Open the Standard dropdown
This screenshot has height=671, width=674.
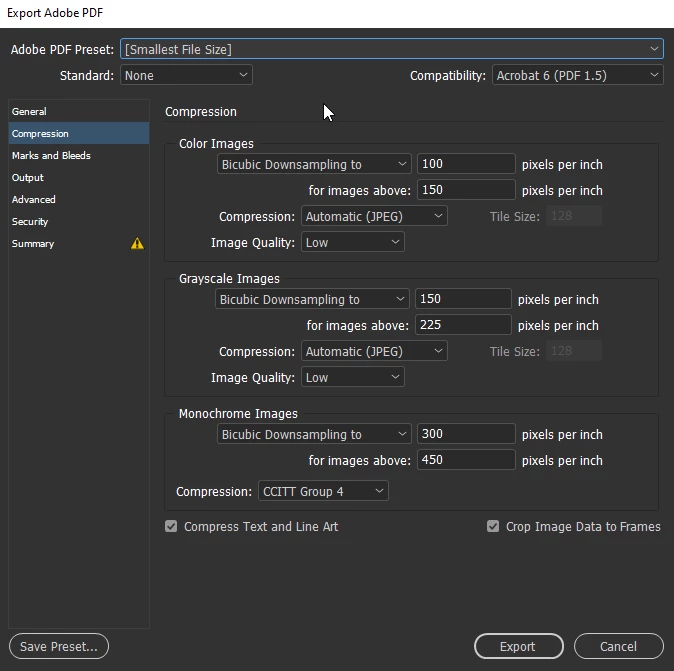(x=186, y=75)
